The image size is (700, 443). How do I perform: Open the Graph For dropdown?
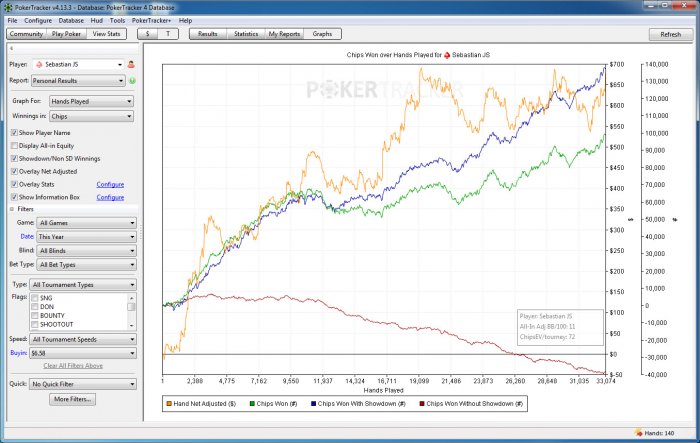tap(91, 101)
